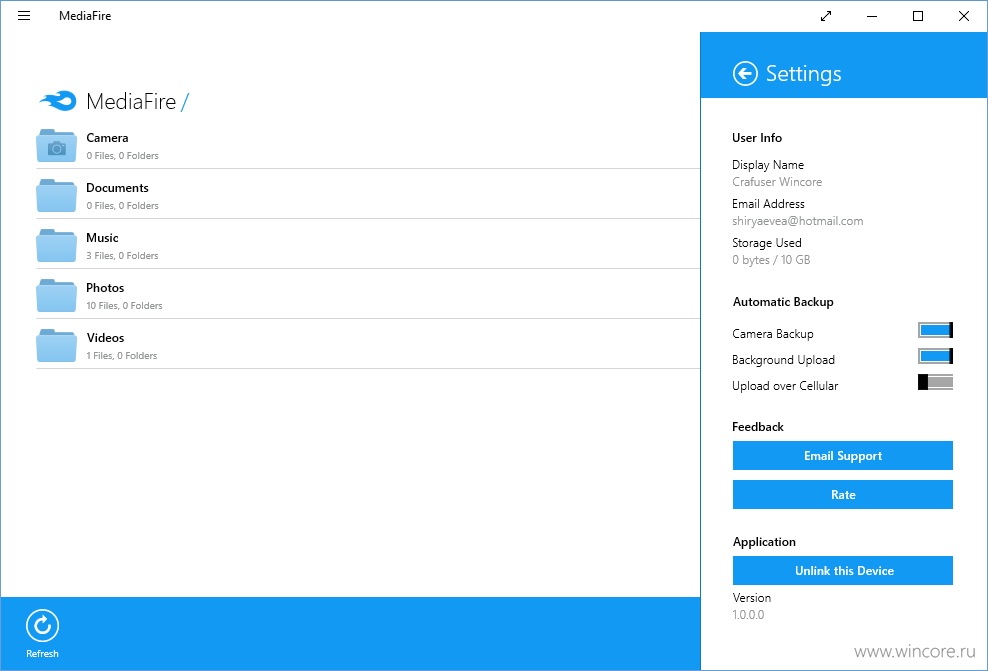Click '1 Files, 0 Folders' under Videos

(x=122, y=355)
